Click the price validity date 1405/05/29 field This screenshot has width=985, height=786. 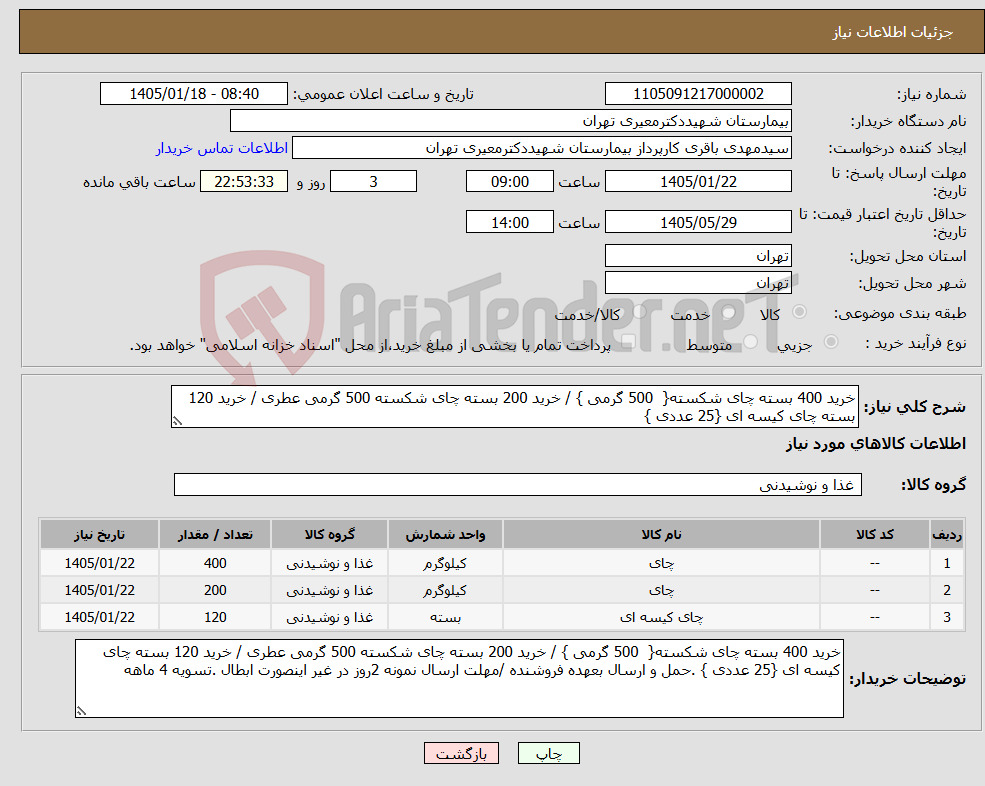[698, 222]
